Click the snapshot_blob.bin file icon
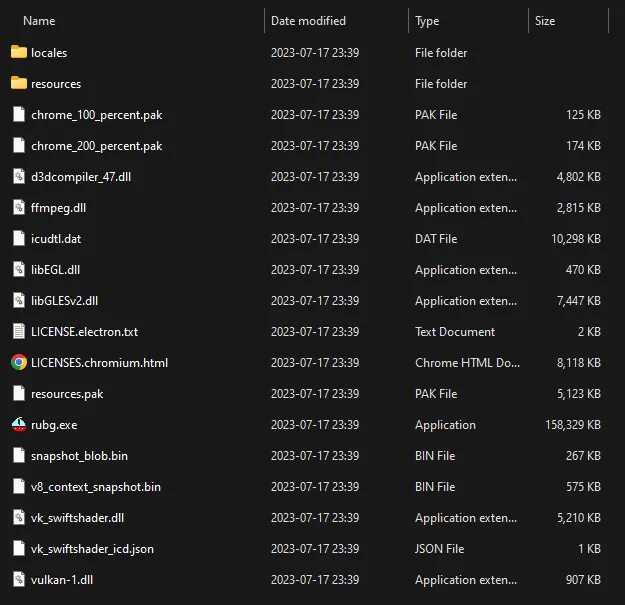625x605 pixels. (x=19, y=456)
